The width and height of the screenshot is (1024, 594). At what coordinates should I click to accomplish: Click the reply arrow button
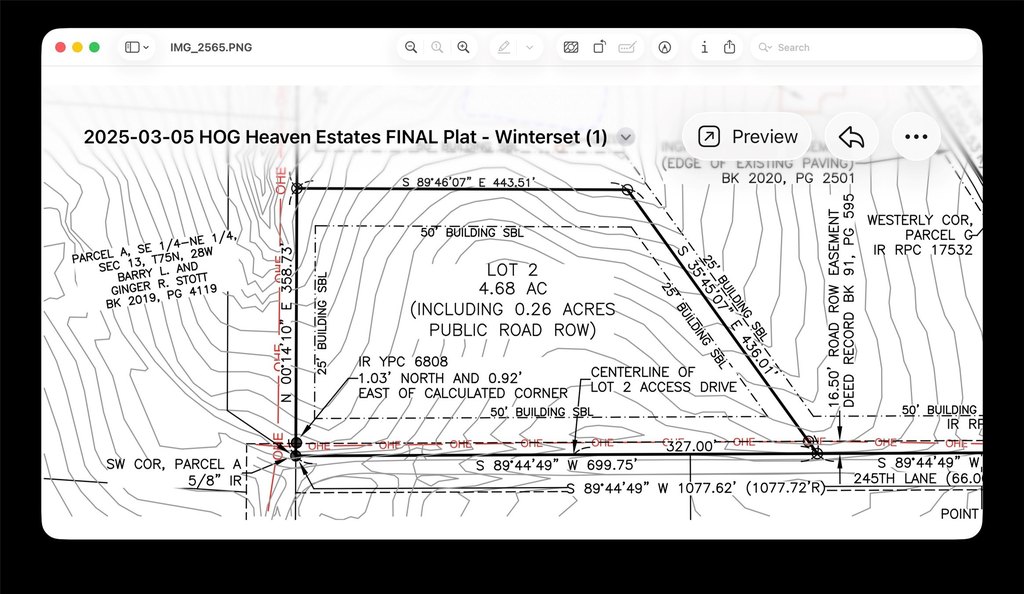pos(852,136)
